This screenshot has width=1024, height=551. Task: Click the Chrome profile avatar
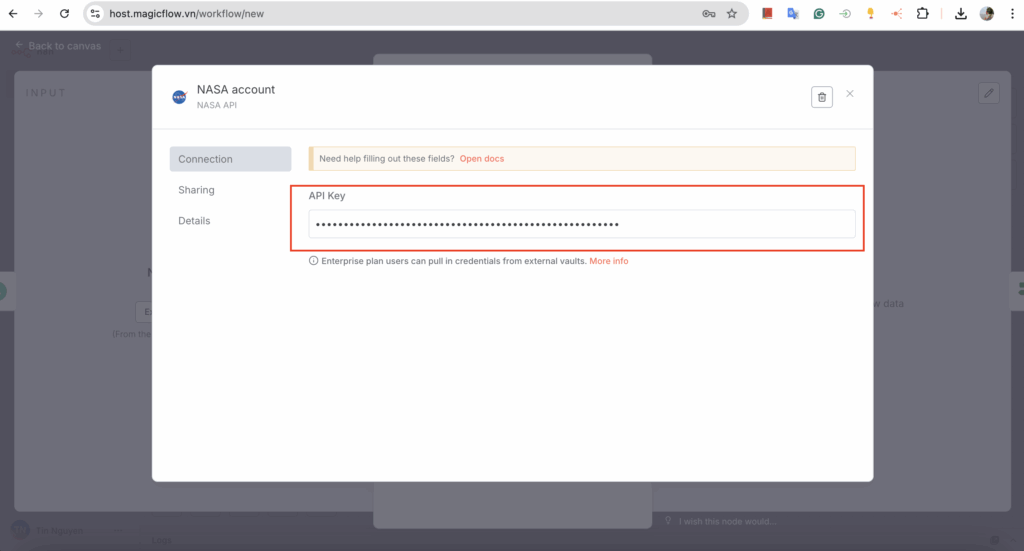tap(987, 14)
